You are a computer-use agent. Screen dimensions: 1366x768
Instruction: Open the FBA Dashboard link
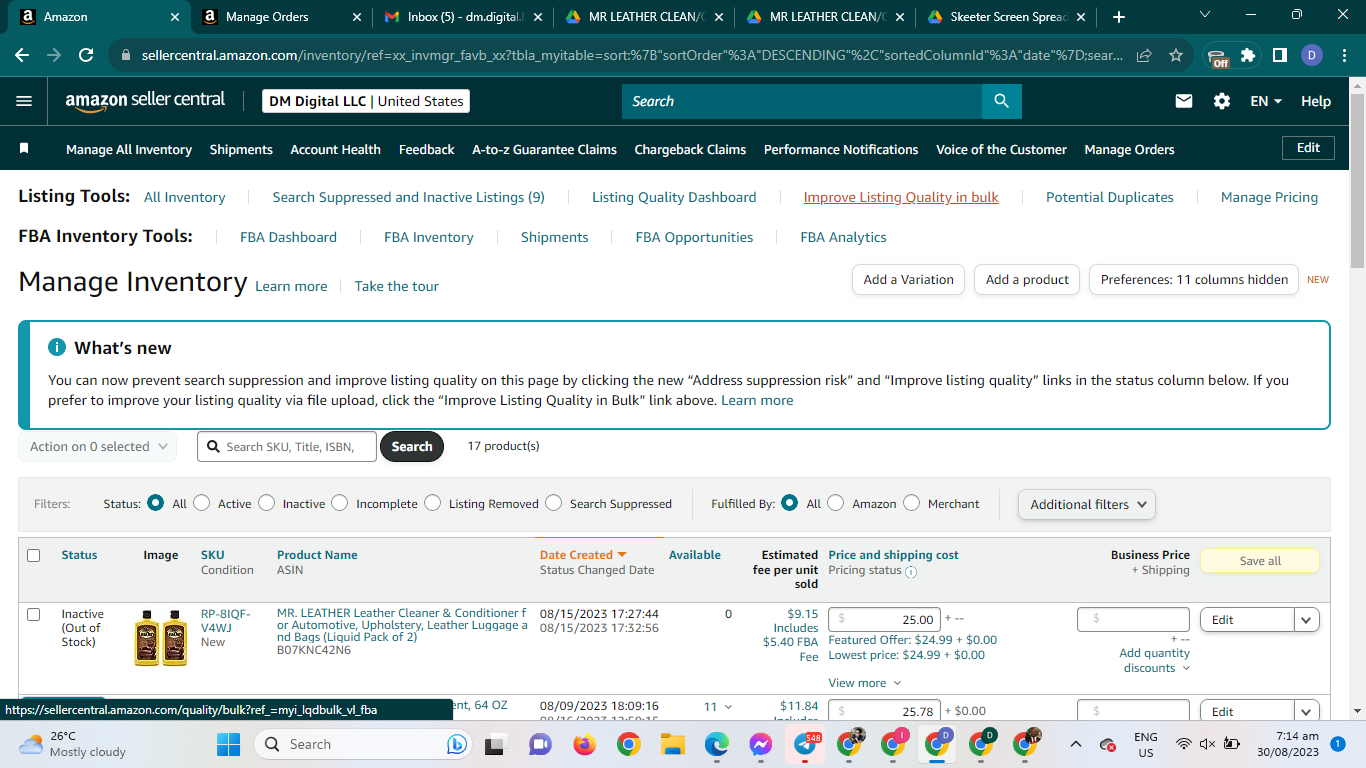[x=288, y=237]
